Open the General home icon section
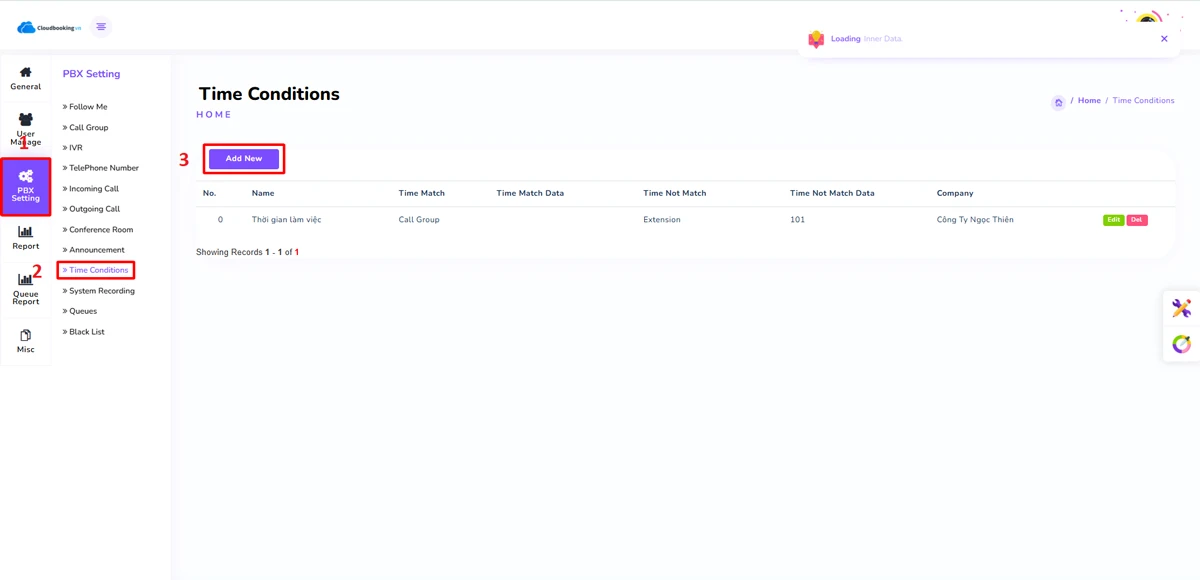The height and width of the screenshot is (580, 1200). pyautogui.click(x=26, y=78)
